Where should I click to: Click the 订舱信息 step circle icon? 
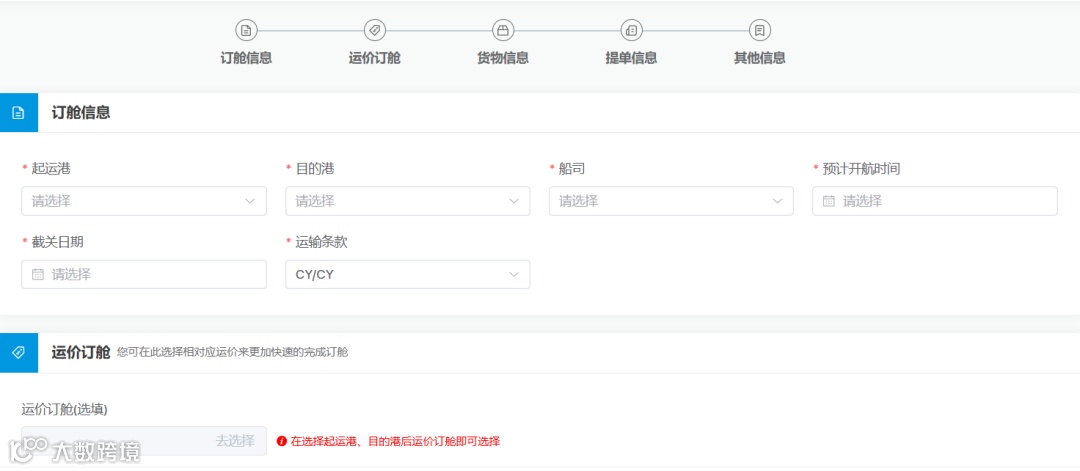(x=246, y=30)
